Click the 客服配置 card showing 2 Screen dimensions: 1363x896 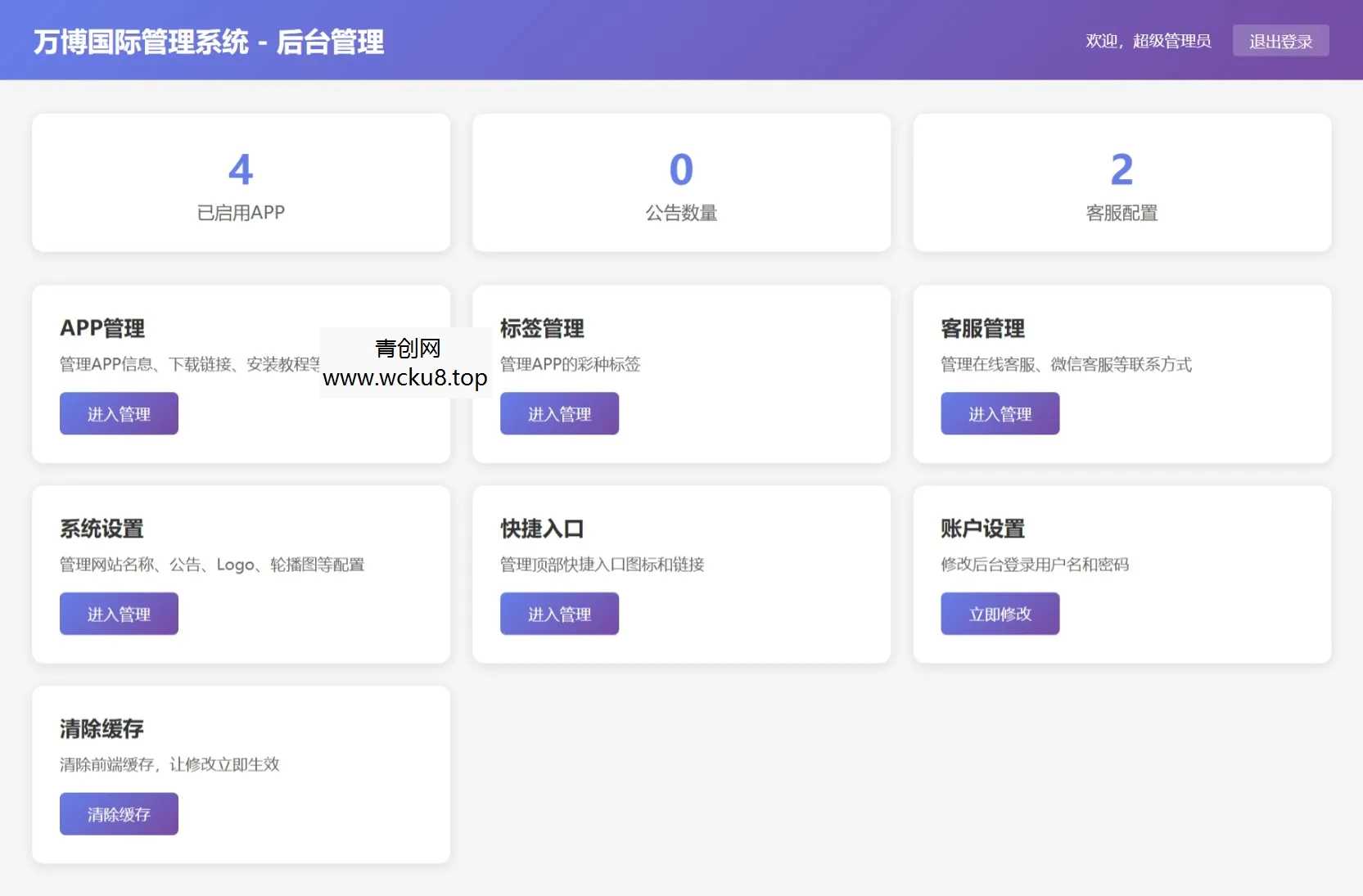click(x=1121, y=182)
